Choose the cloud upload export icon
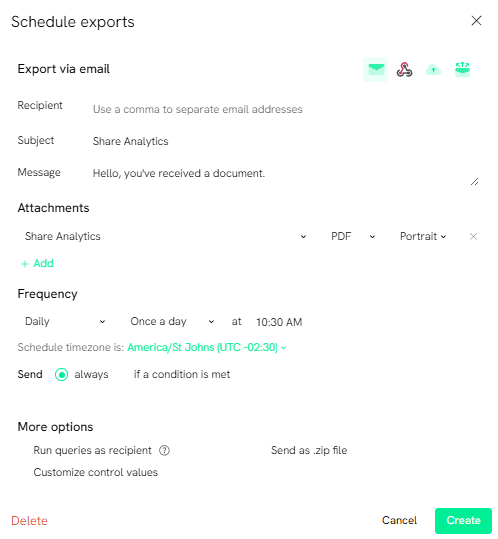 point(433,70)
